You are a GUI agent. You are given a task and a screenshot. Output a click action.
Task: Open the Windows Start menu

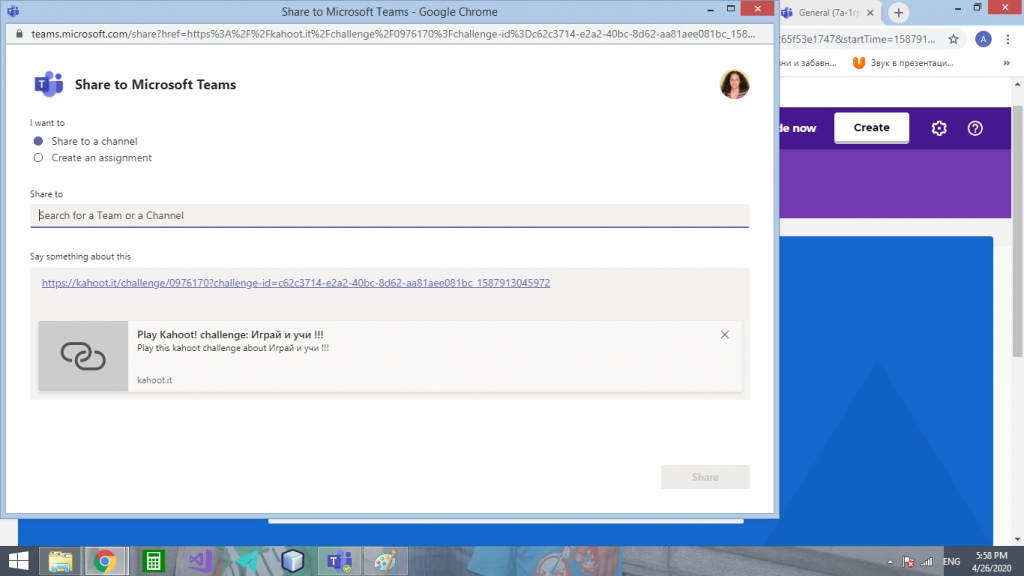pyautogui.click(x=18, y=561)
